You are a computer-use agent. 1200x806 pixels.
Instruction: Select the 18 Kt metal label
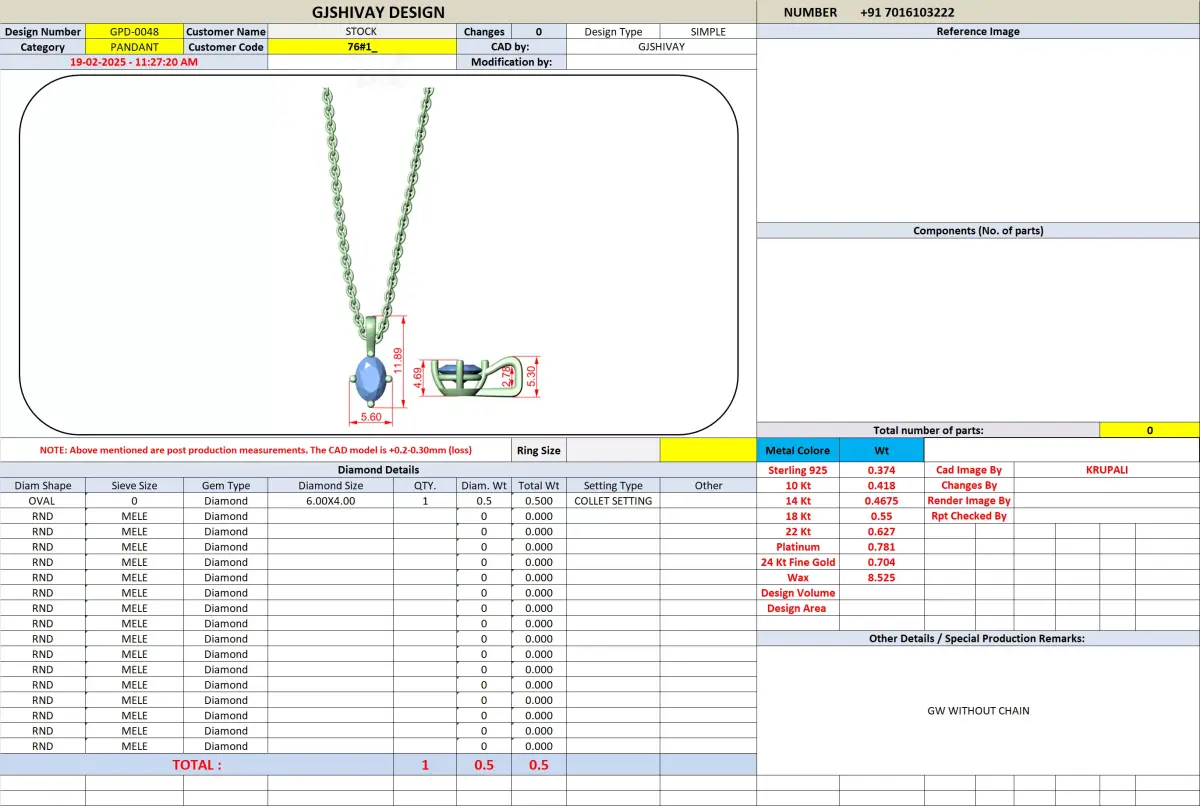pyautogui.click(x=798, y=516)
